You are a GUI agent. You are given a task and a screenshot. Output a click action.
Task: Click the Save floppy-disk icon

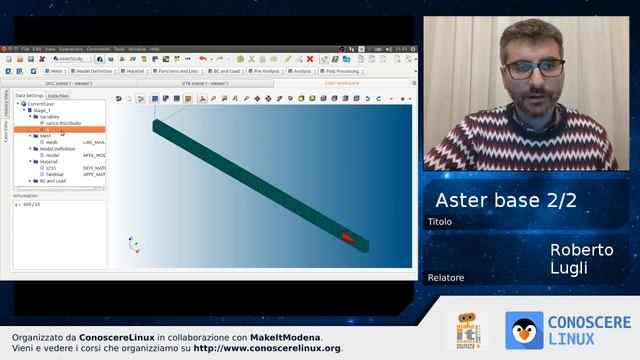tap(31, 59)
